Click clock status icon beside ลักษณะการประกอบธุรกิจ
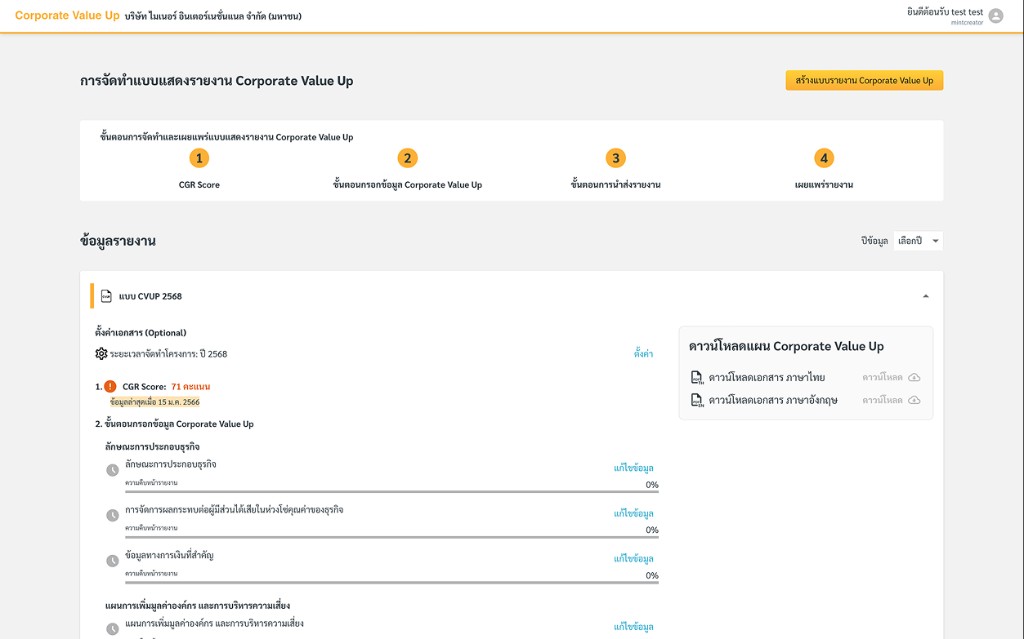Screen dimensions: 1024x639 (x=112, y=470)
